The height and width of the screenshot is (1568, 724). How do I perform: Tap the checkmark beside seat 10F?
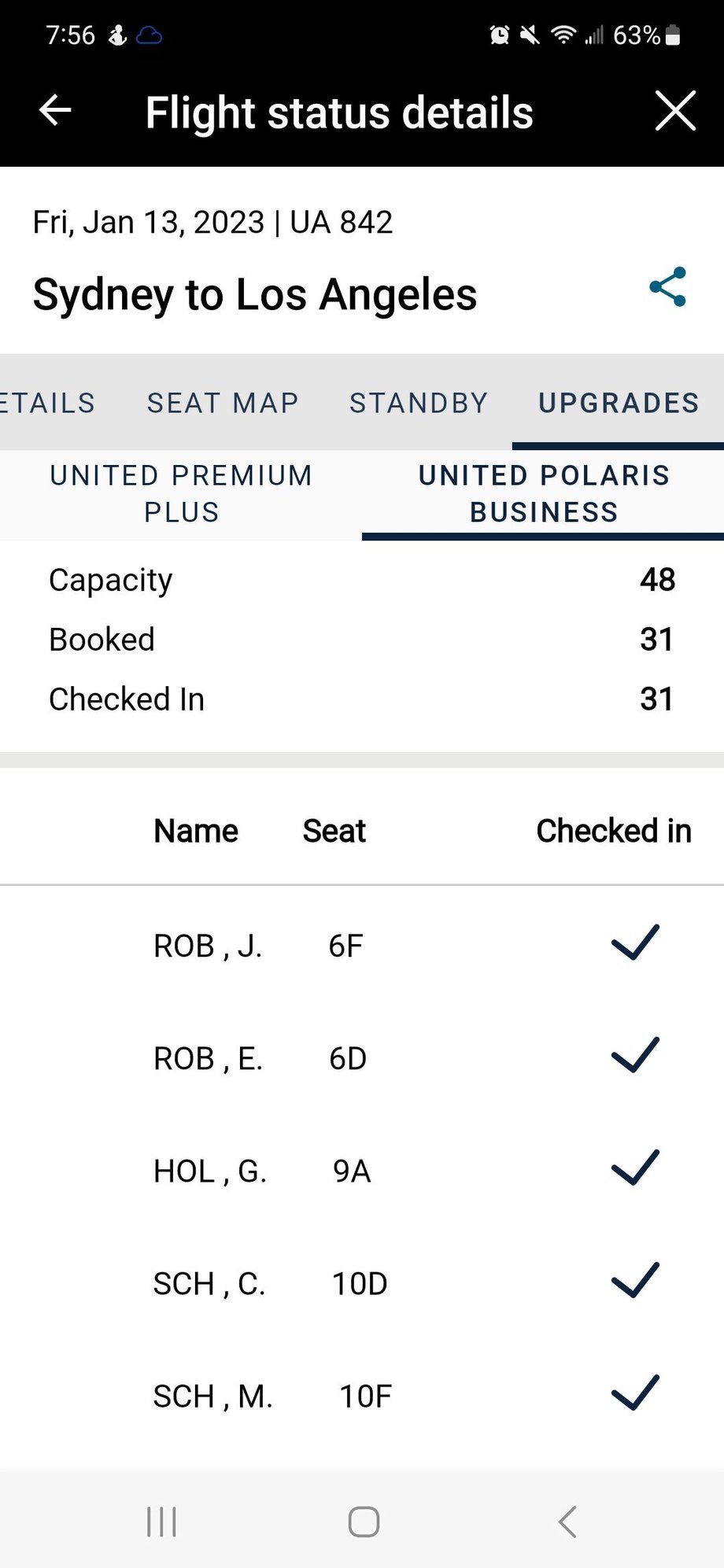point(635,1393)
